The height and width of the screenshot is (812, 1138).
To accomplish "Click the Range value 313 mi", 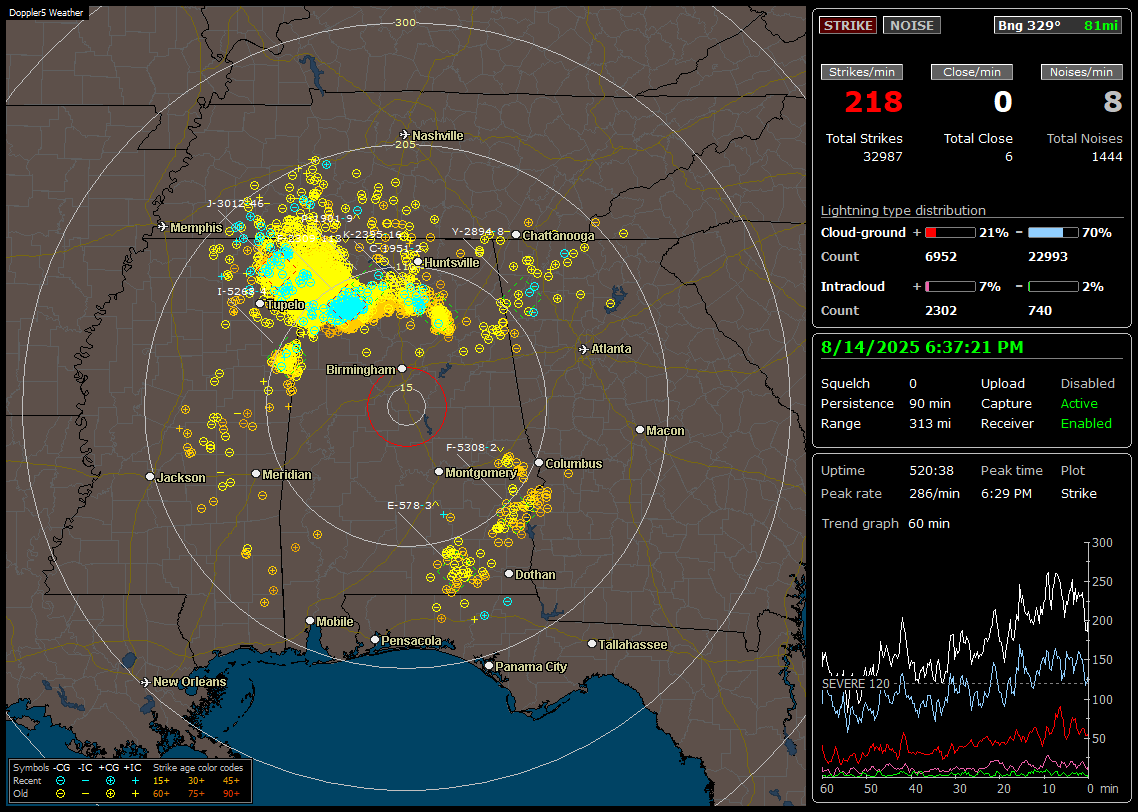I will [930, 423].
